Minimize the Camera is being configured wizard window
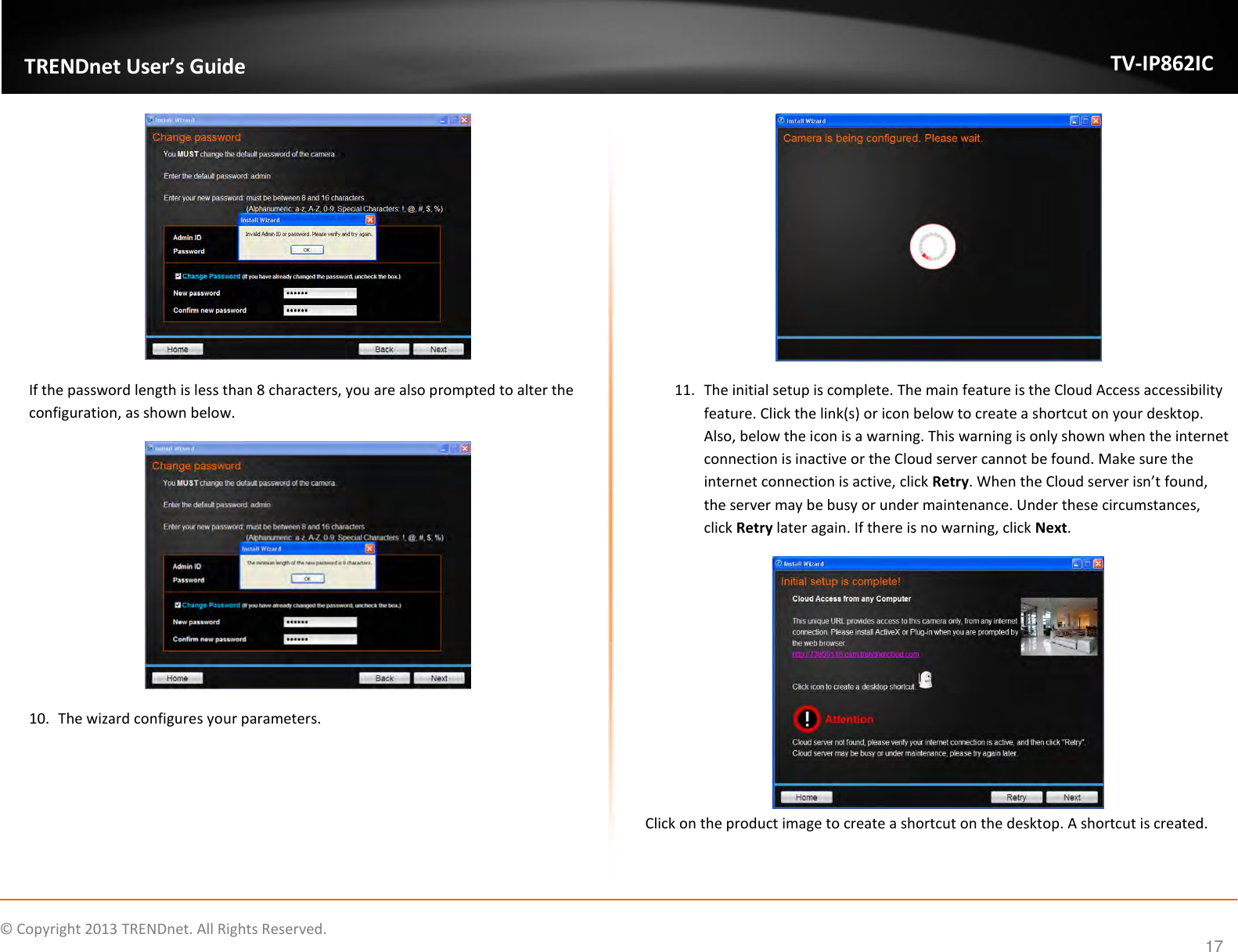This screenshot has height=952, width=1238. [1074, 120]
